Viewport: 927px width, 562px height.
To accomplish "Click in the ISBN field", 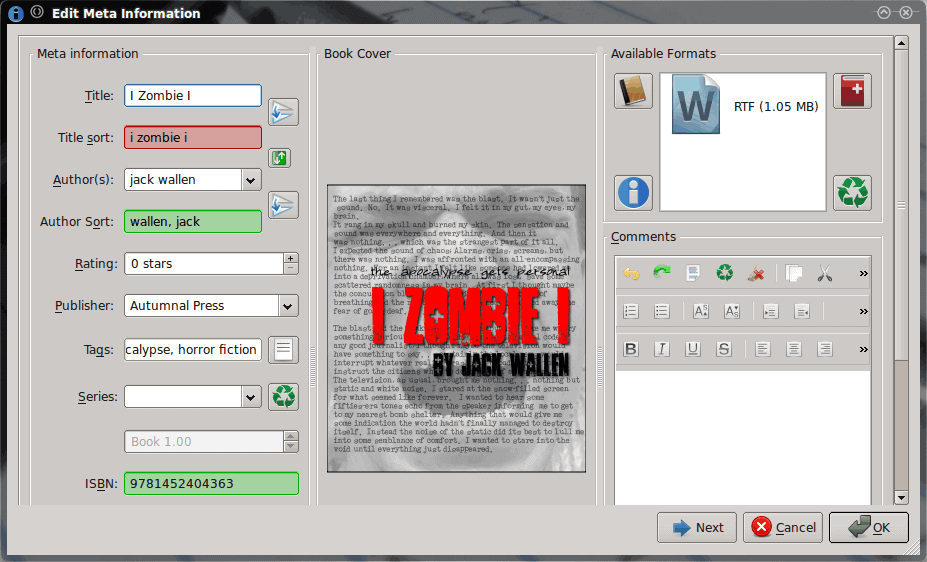I will 211,484.
